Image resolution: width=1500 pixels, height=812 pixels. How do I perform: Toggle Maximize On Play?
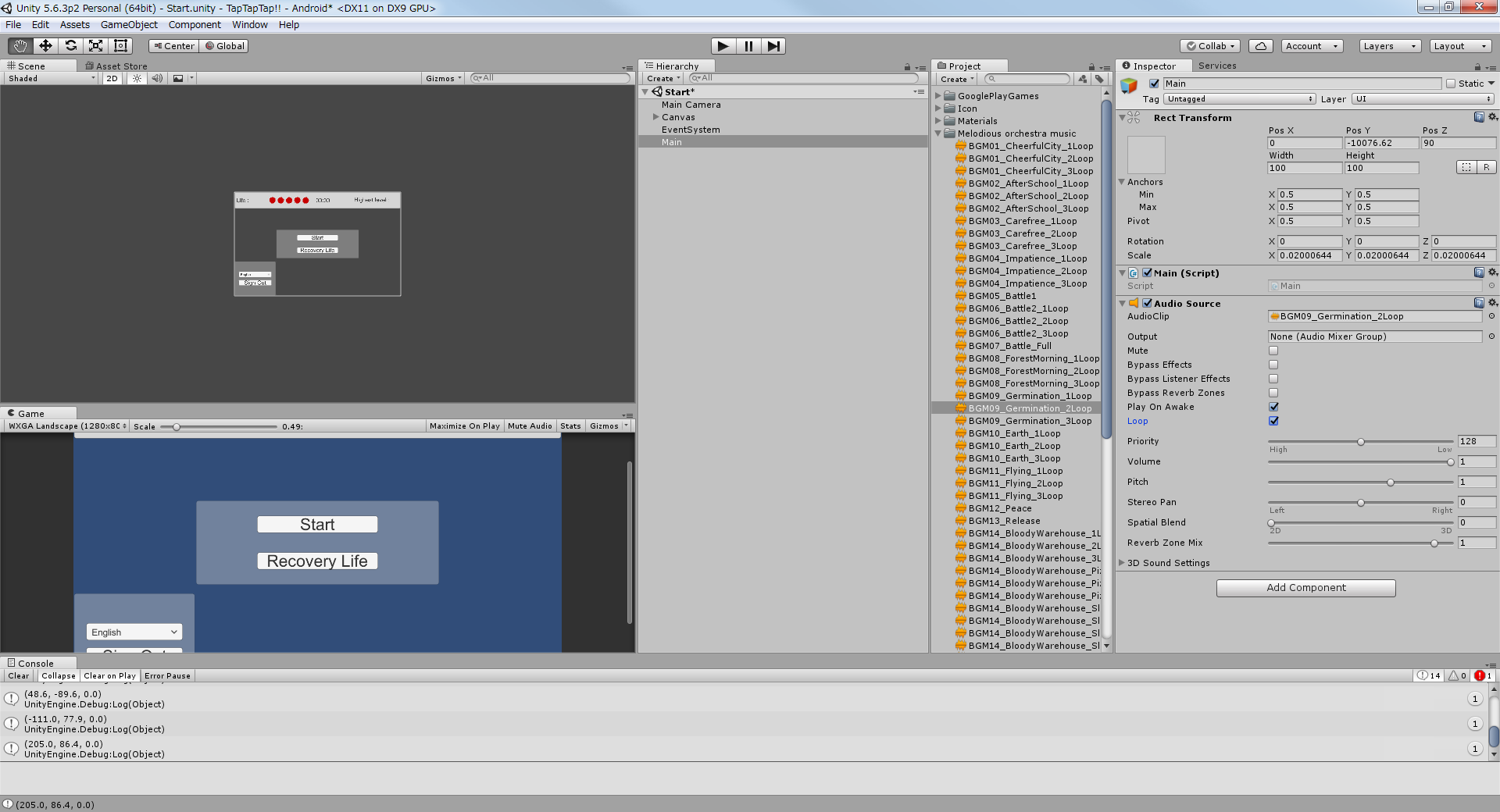coord(465,426)
